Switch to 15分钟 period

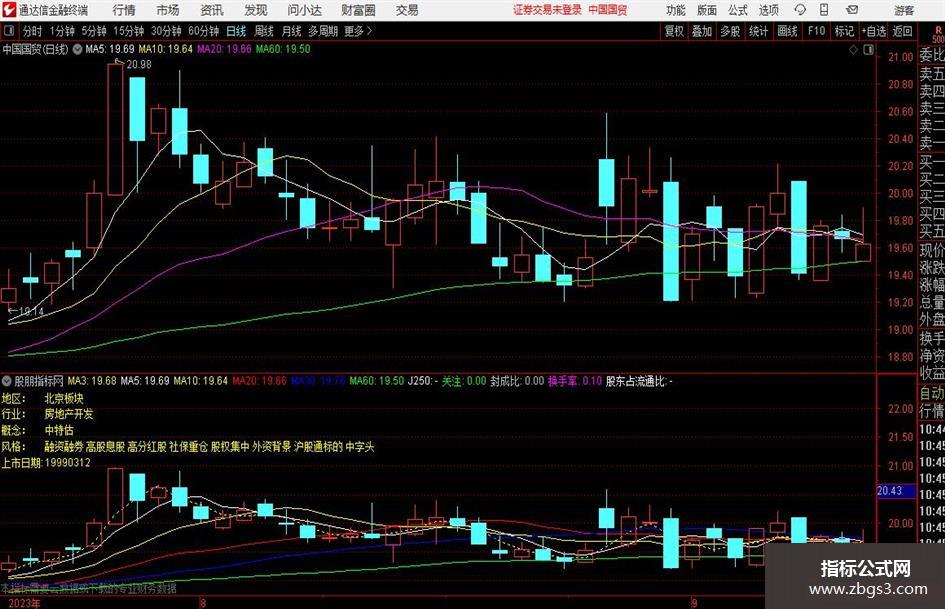point(129,31)
